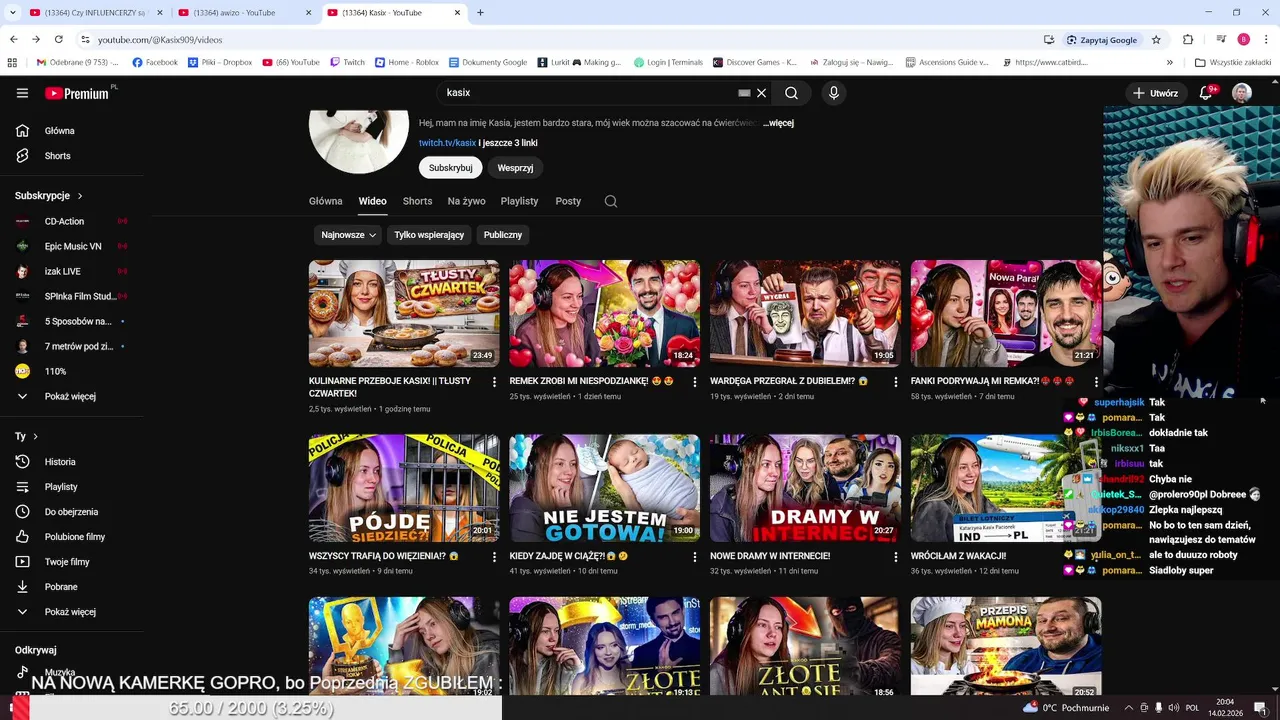Viewport: 1280px width, 720px height.
Task: Go back with the browser back arrow
Action: (x=13, y=39)
